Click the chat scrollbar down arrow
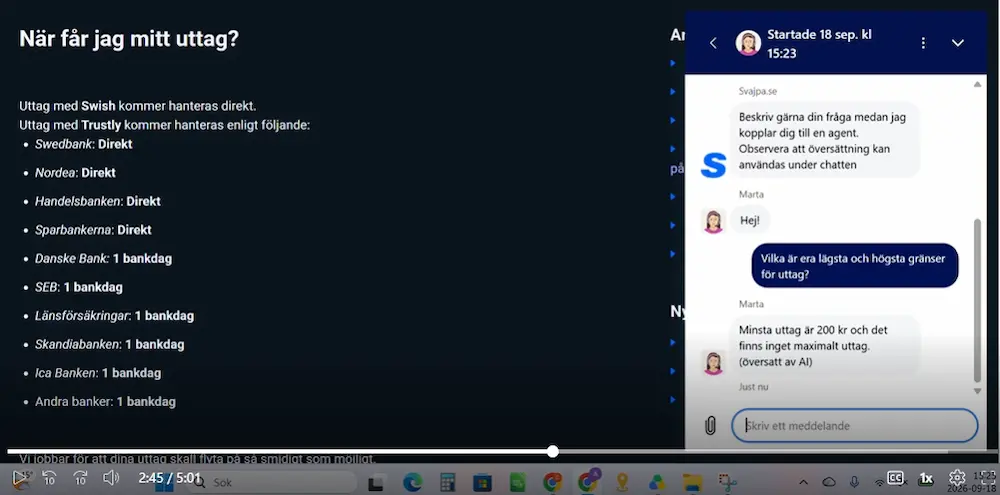 coord(977,390)
